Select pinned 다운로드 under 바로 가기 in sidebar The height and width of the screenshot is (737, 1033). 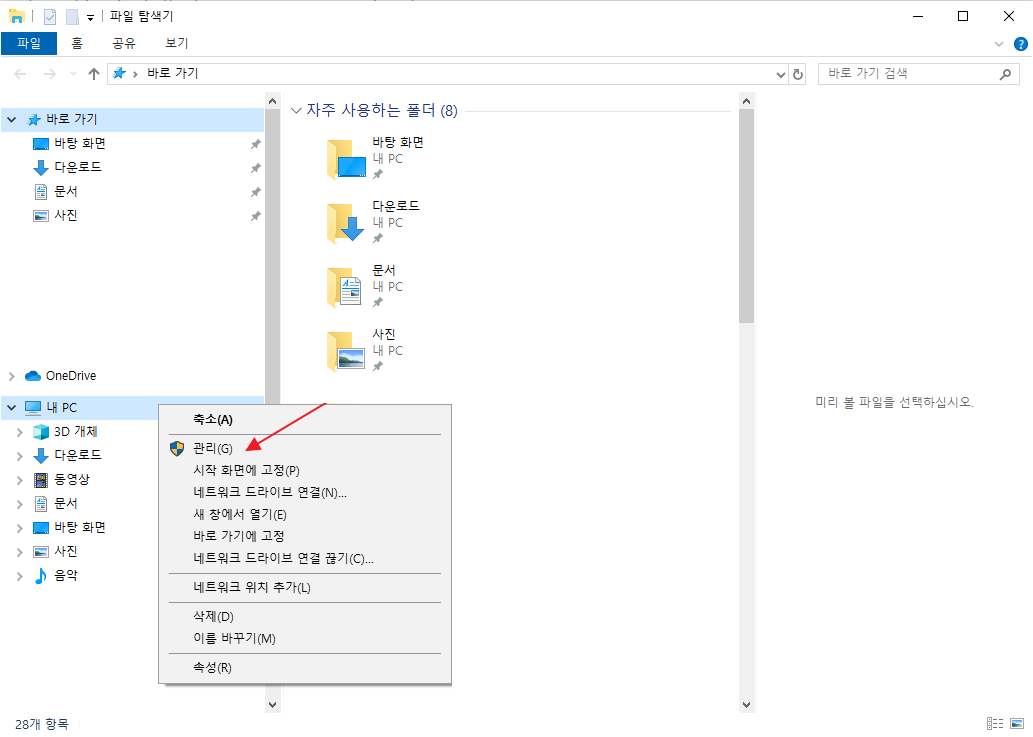(x=78, y=167)
